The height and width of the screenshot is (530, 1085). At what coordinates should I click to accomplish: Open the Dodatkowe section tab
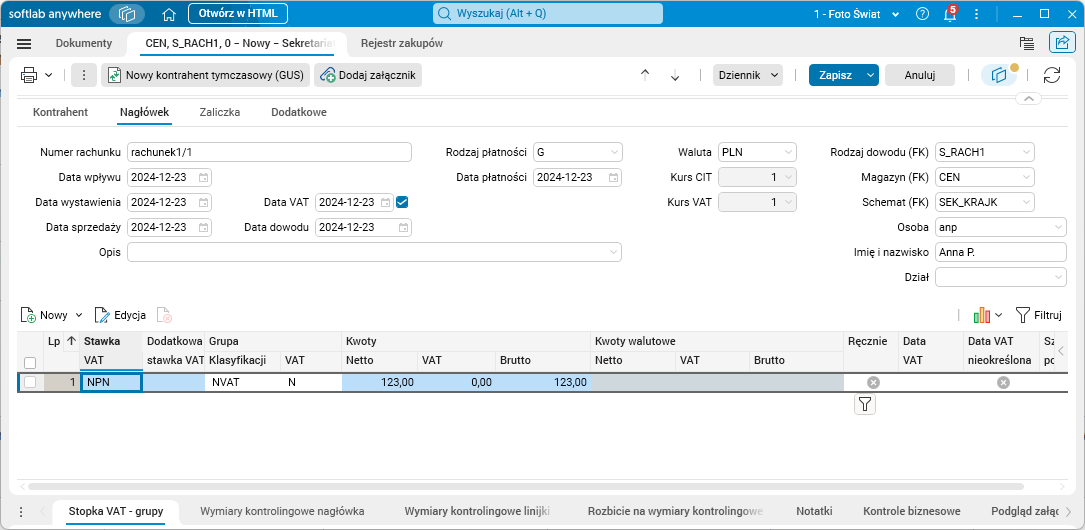point(299,112)
